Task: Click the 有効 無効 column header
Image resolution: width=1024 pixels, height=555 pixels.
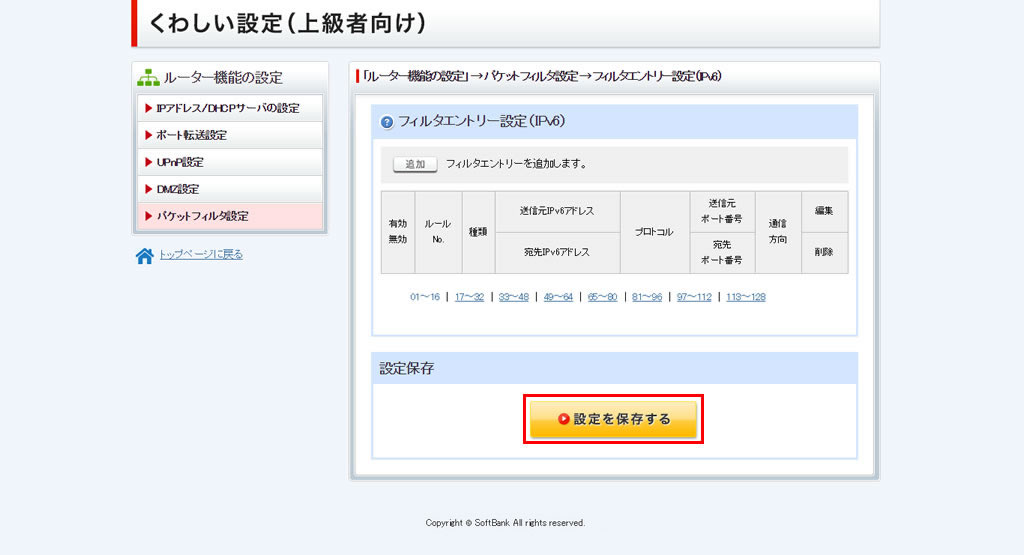Action: (x=398, y=232)
